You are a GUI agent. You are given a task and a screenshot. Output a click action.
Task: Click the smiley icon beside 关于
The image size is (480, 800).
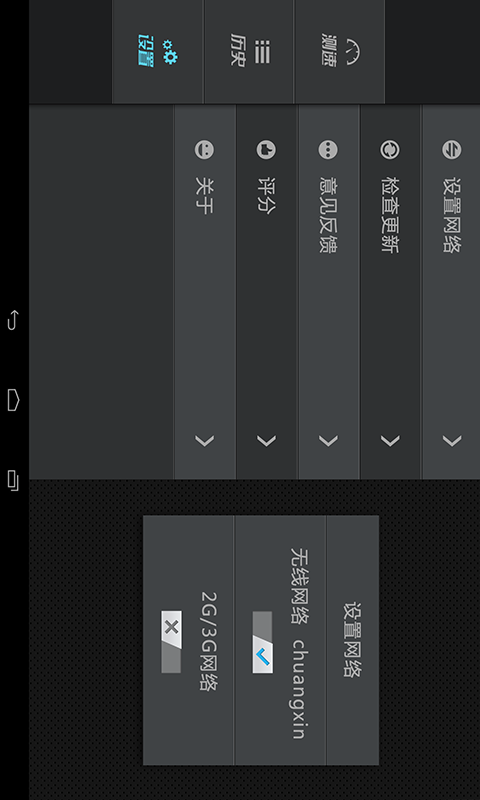tap(204, 149)
